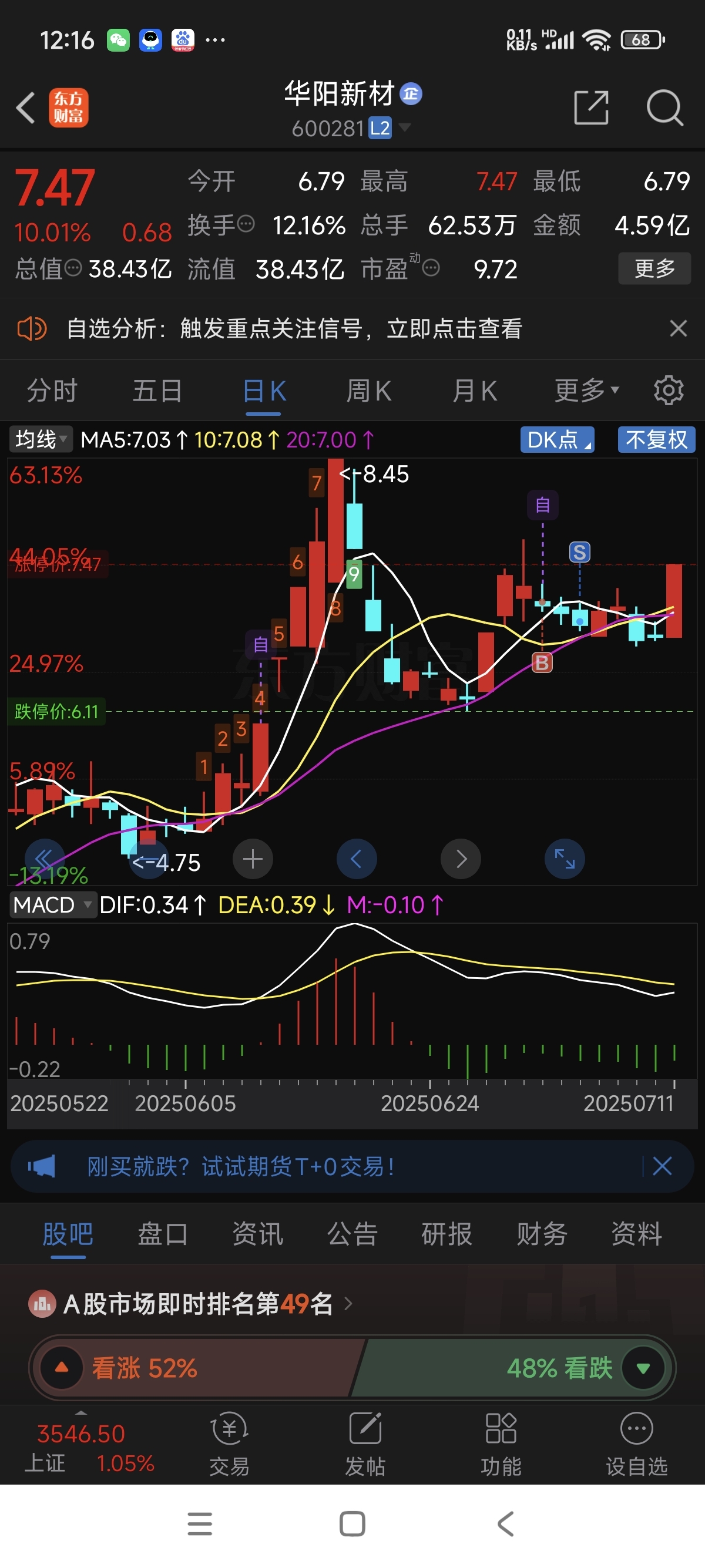This screenshot has width=705, height=1568.
Task: Tap the blue 企 badge beside stock name
Action: pos(411,93)
